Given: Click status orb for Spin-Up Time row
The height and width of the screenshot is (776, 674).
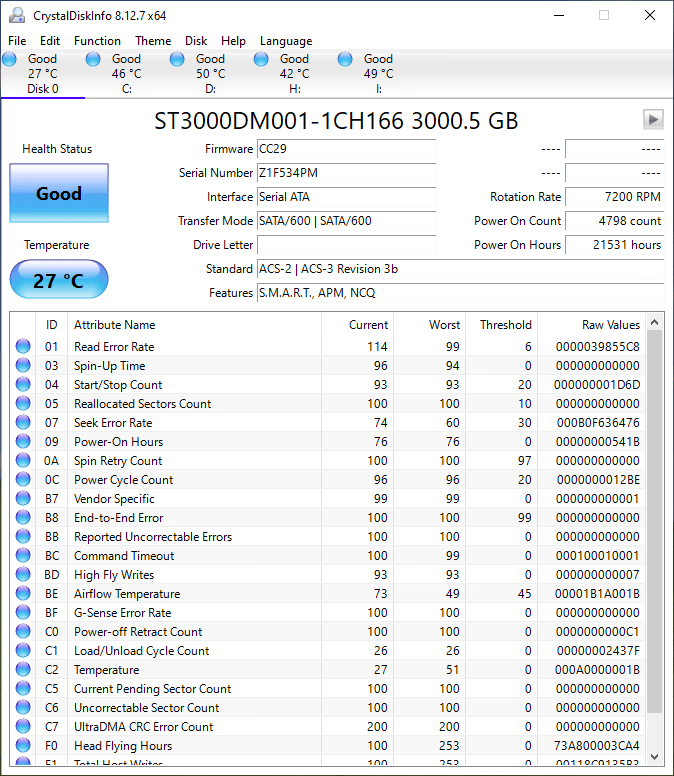Looking at the screenshot, I should [x=23, y=365].
